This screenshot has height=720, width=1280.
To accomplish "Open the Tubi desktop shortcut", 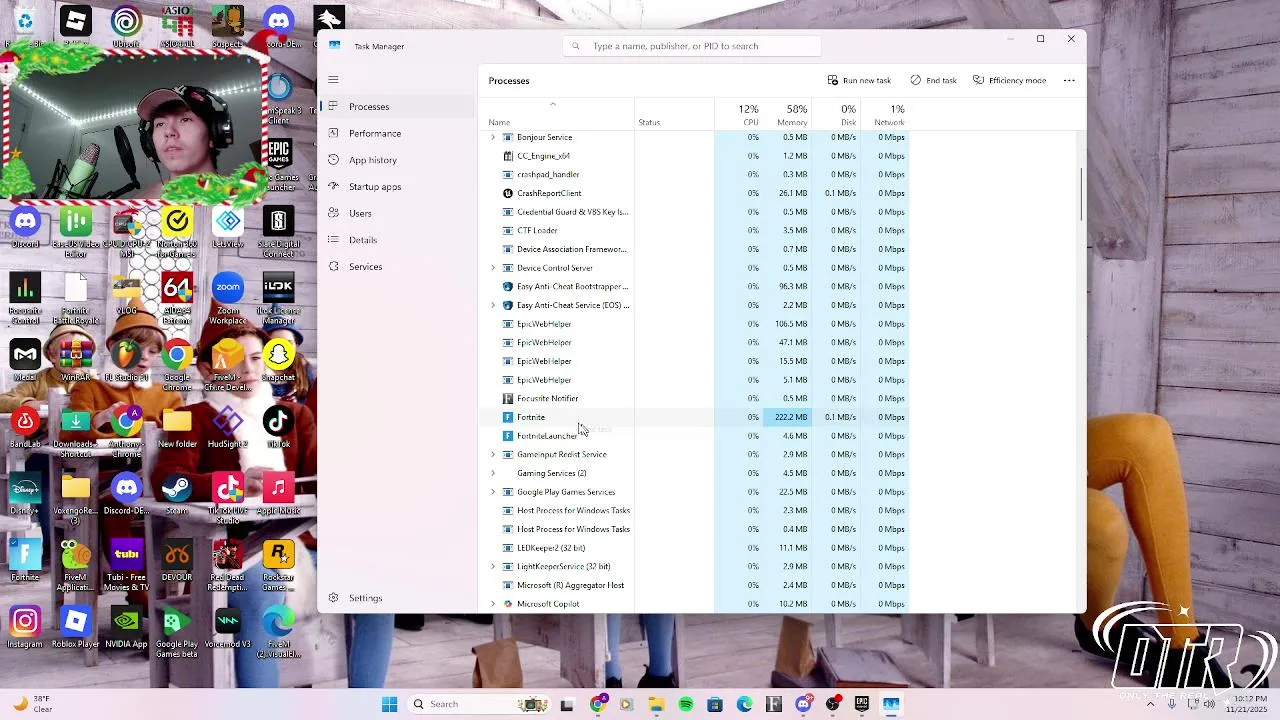I will [x=126, y=566].
